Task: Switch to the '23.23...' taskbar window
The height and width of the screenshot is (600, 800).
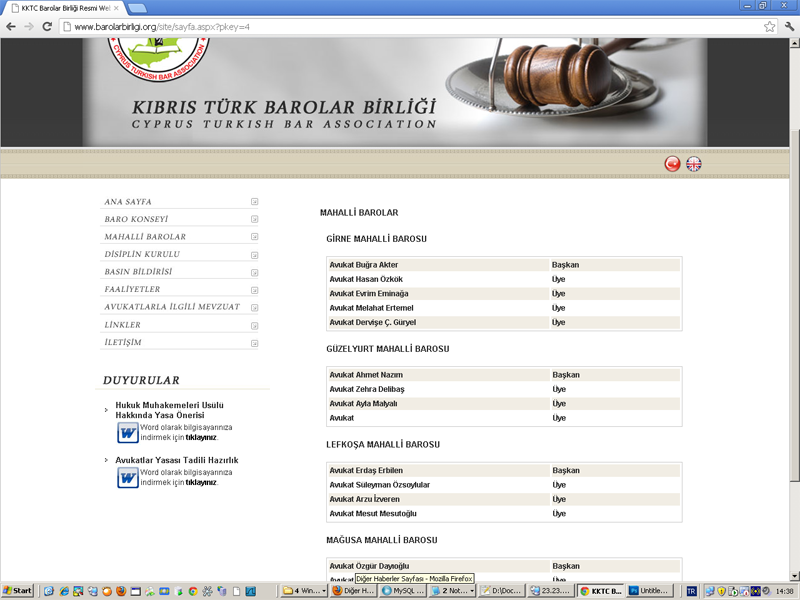Action: tap(550, 591)
